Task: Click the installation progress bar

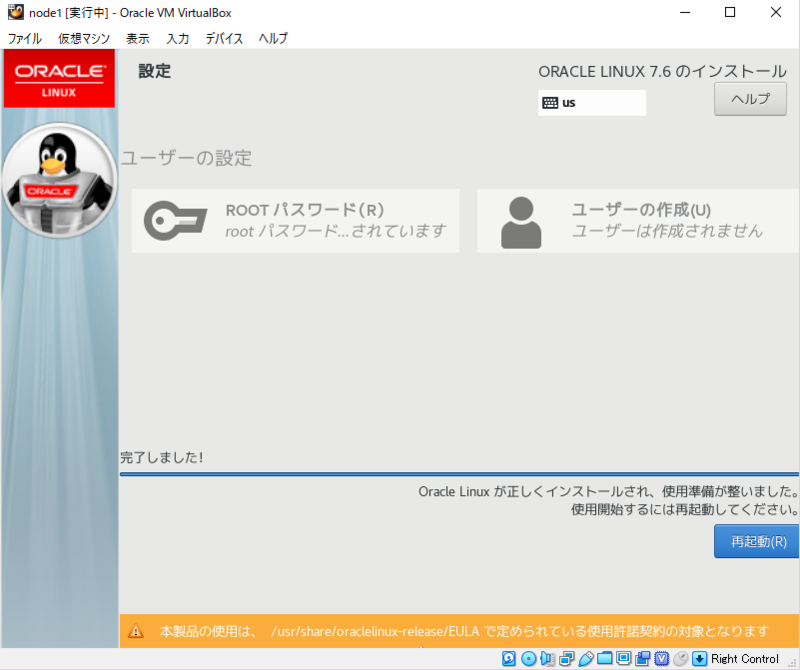Action: 460,474
